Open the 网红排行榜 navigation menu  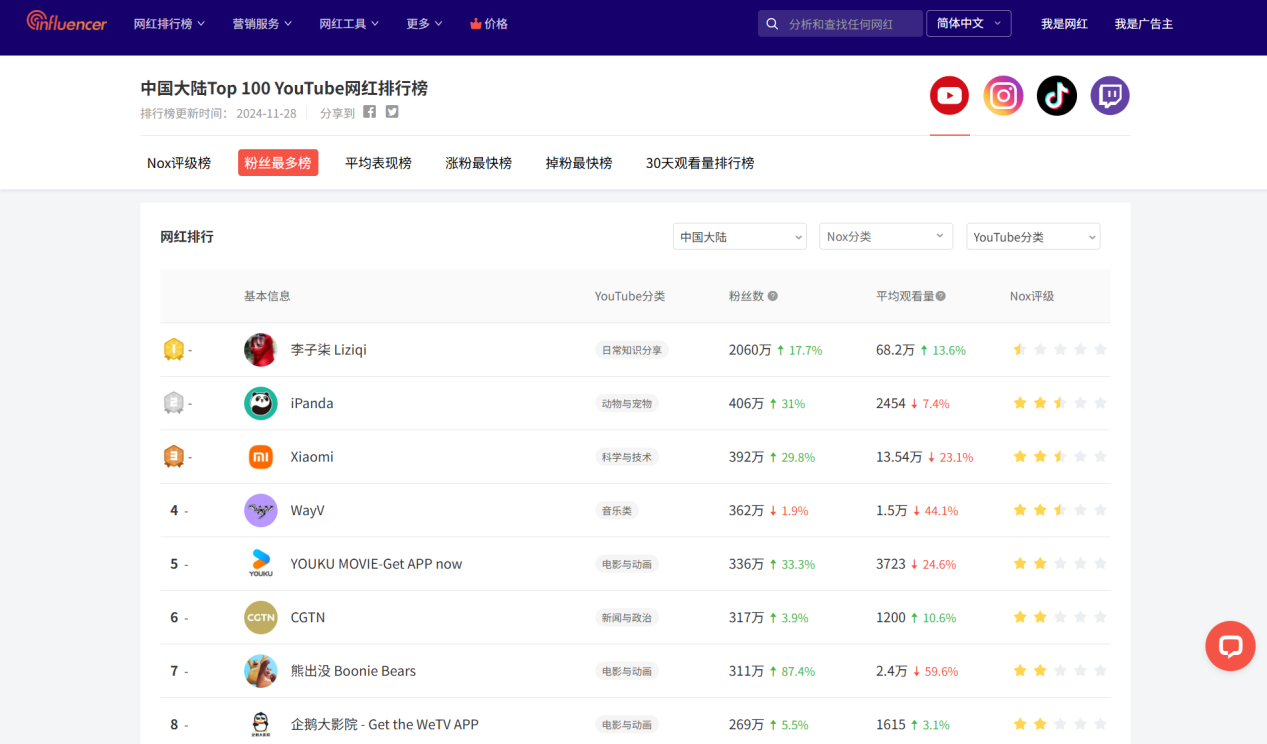(169, 23)
